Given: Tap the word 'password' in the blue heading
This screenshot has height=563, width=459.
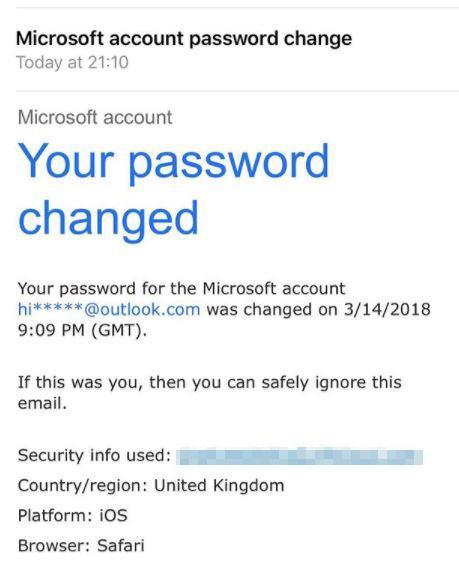Looking at the screenshot, I should click(x=228, y=163).
